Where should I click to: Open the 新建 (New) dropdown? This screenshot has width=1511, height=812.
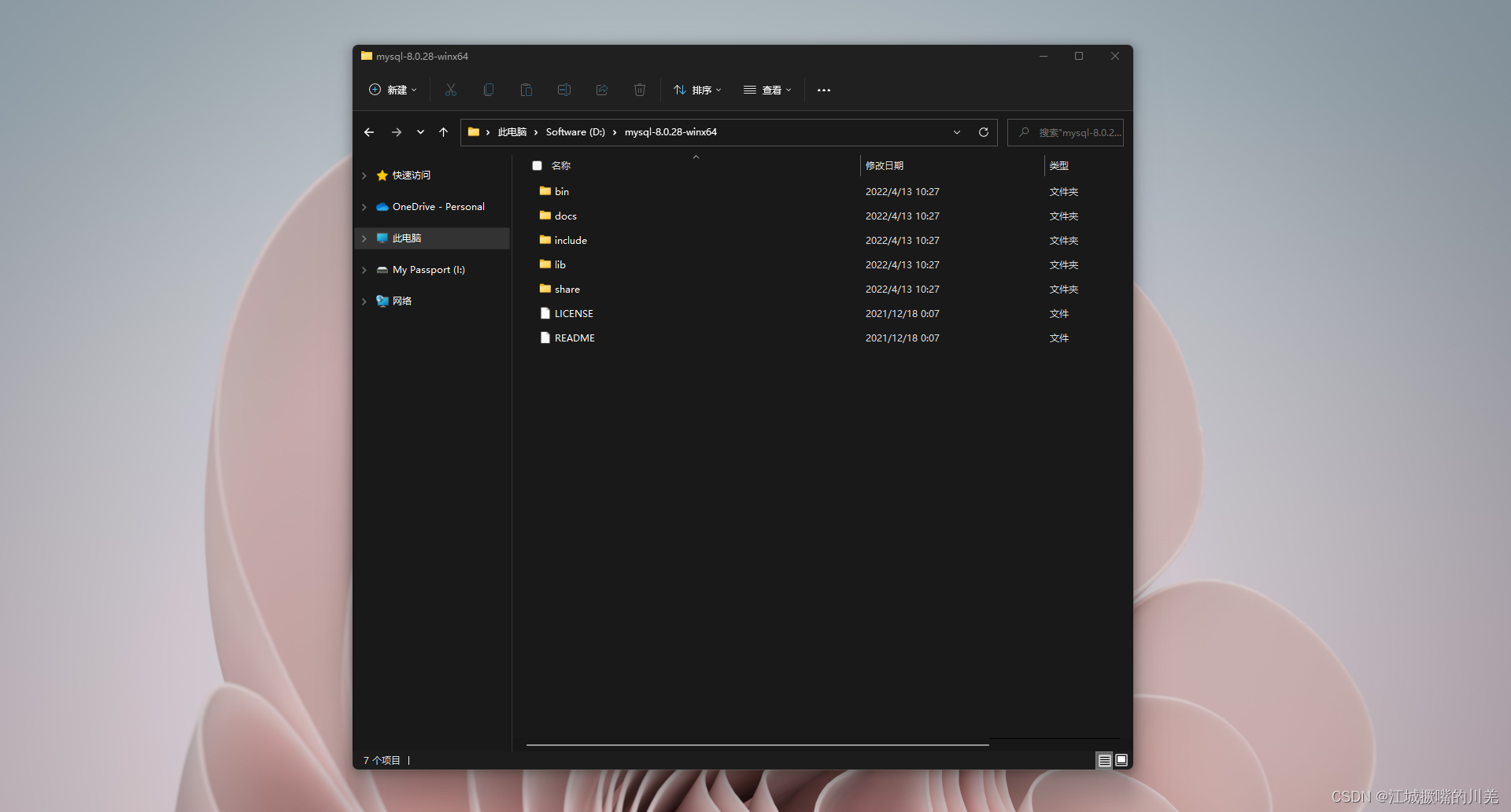pos(393,90)
